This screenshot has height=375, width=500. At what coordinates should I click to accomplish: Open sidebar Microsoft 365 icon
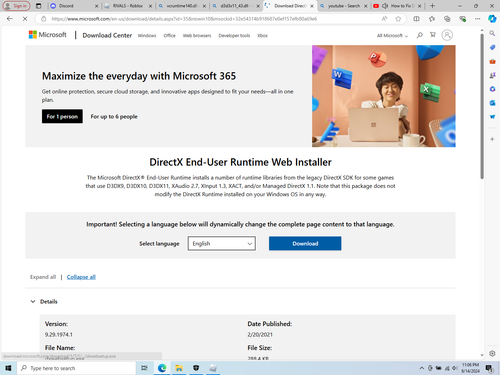pyautogui.click(x=492, y=89)
